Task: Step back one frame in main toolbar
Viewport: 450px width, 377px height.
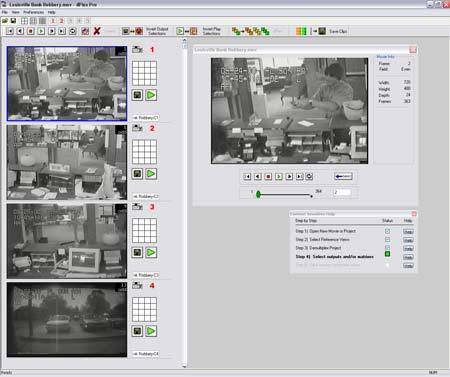Action: click(20, 31)
